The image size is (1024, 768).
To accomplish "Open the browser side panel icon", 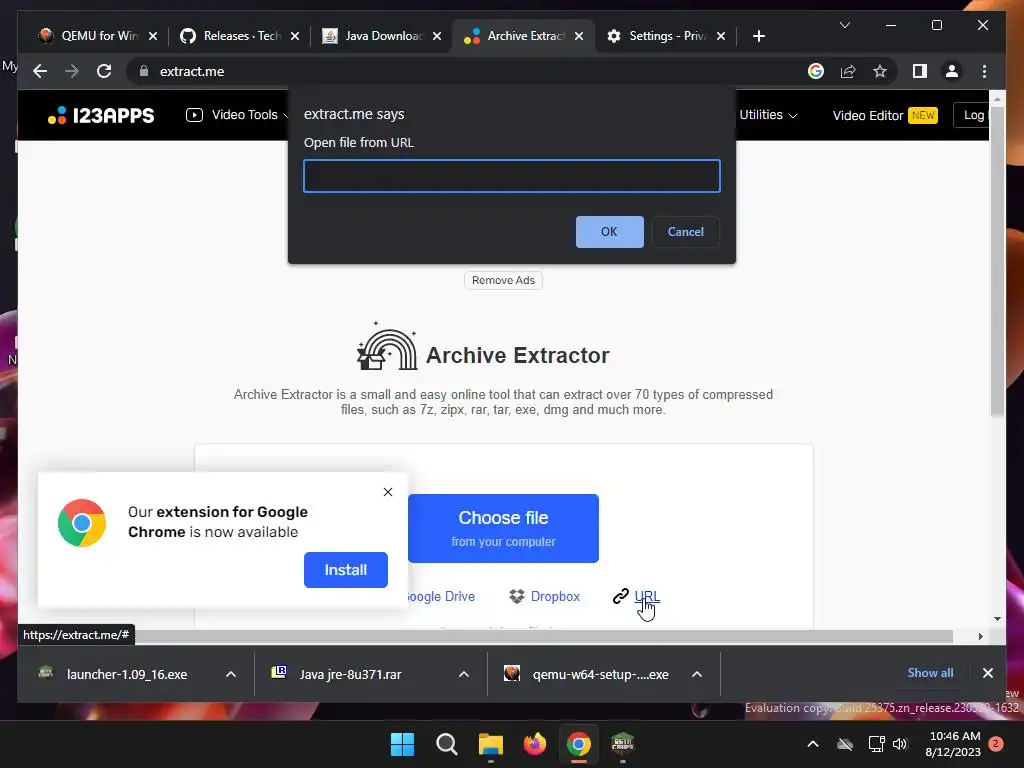I will (920, 71).
